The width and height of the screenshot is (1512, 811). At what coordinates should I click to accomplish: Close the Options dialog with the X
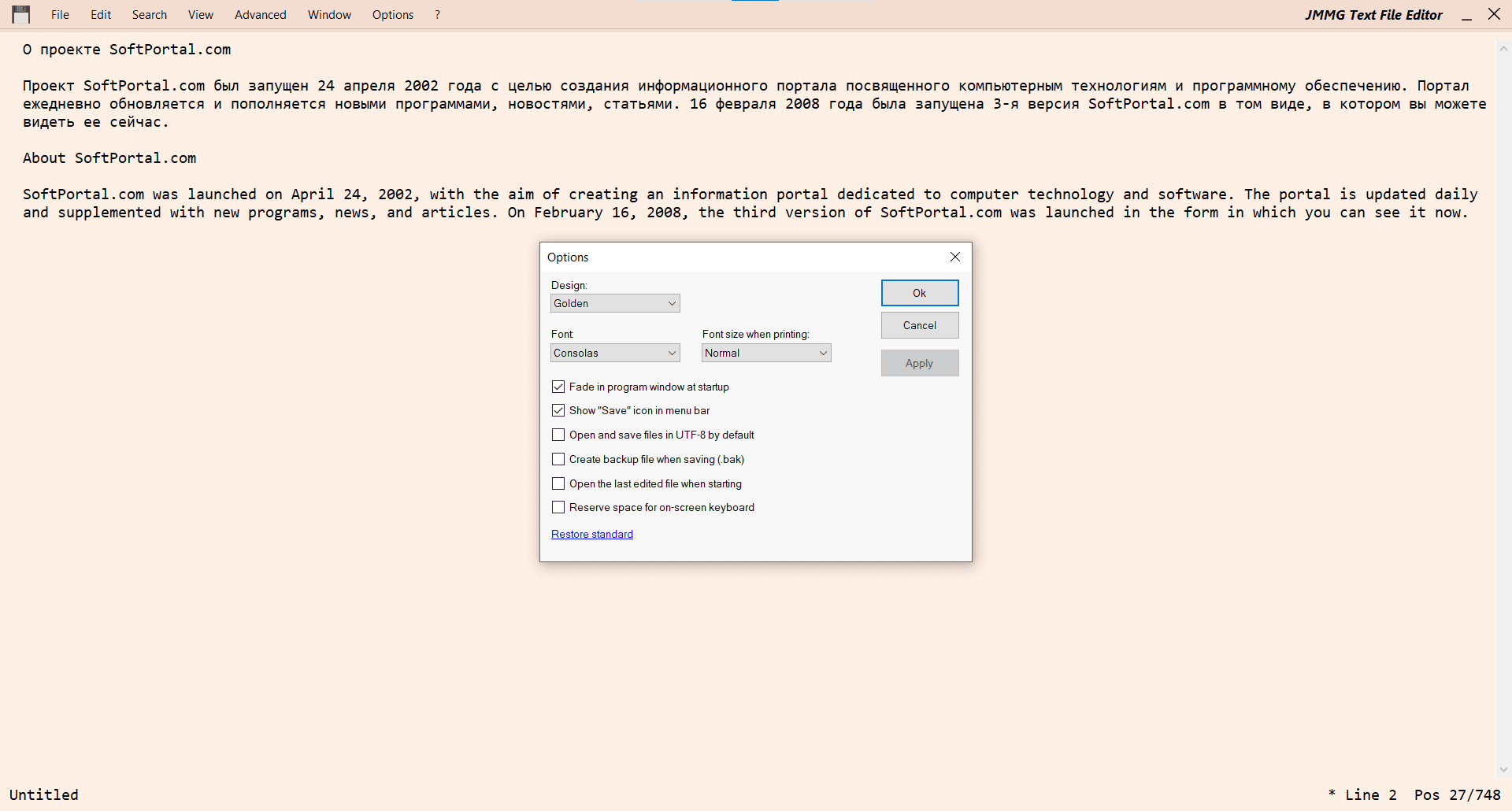tap(955, 257)
